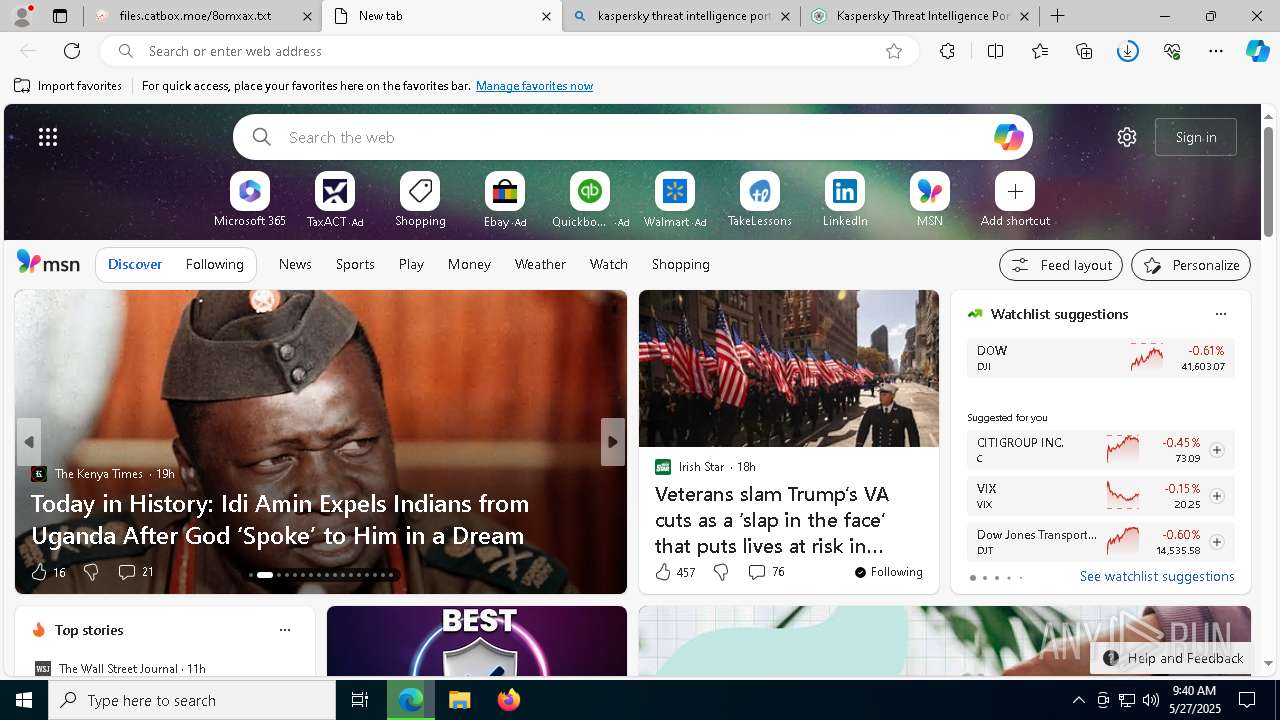Select the Following feed tab

(x=214, y=264)
